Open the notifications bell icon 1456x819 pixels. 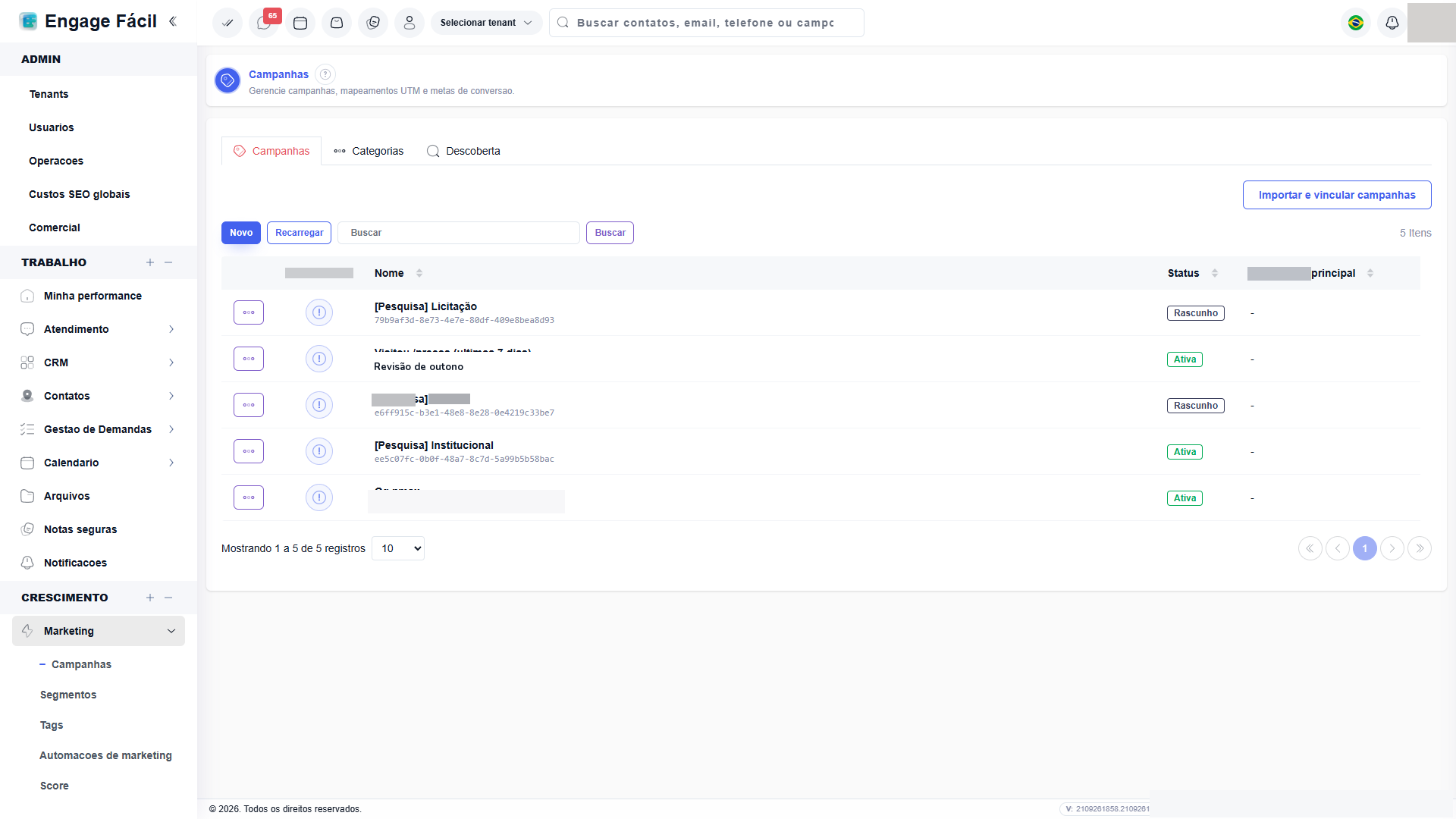[1392, 23]
